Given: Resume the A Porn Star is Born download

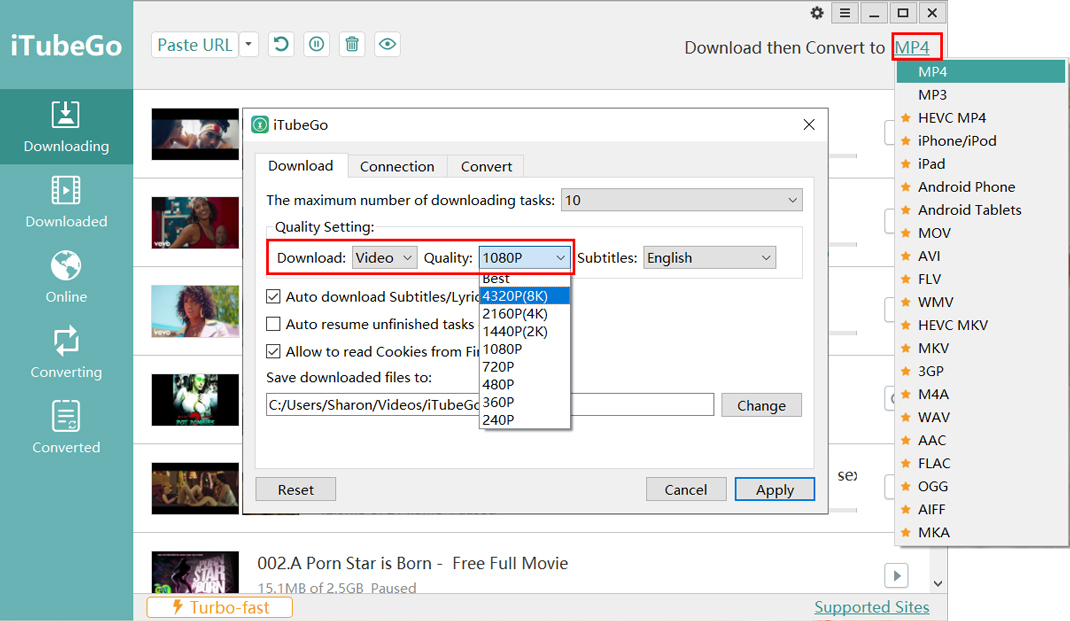Looking at the screenshot, I should (897, 575).
